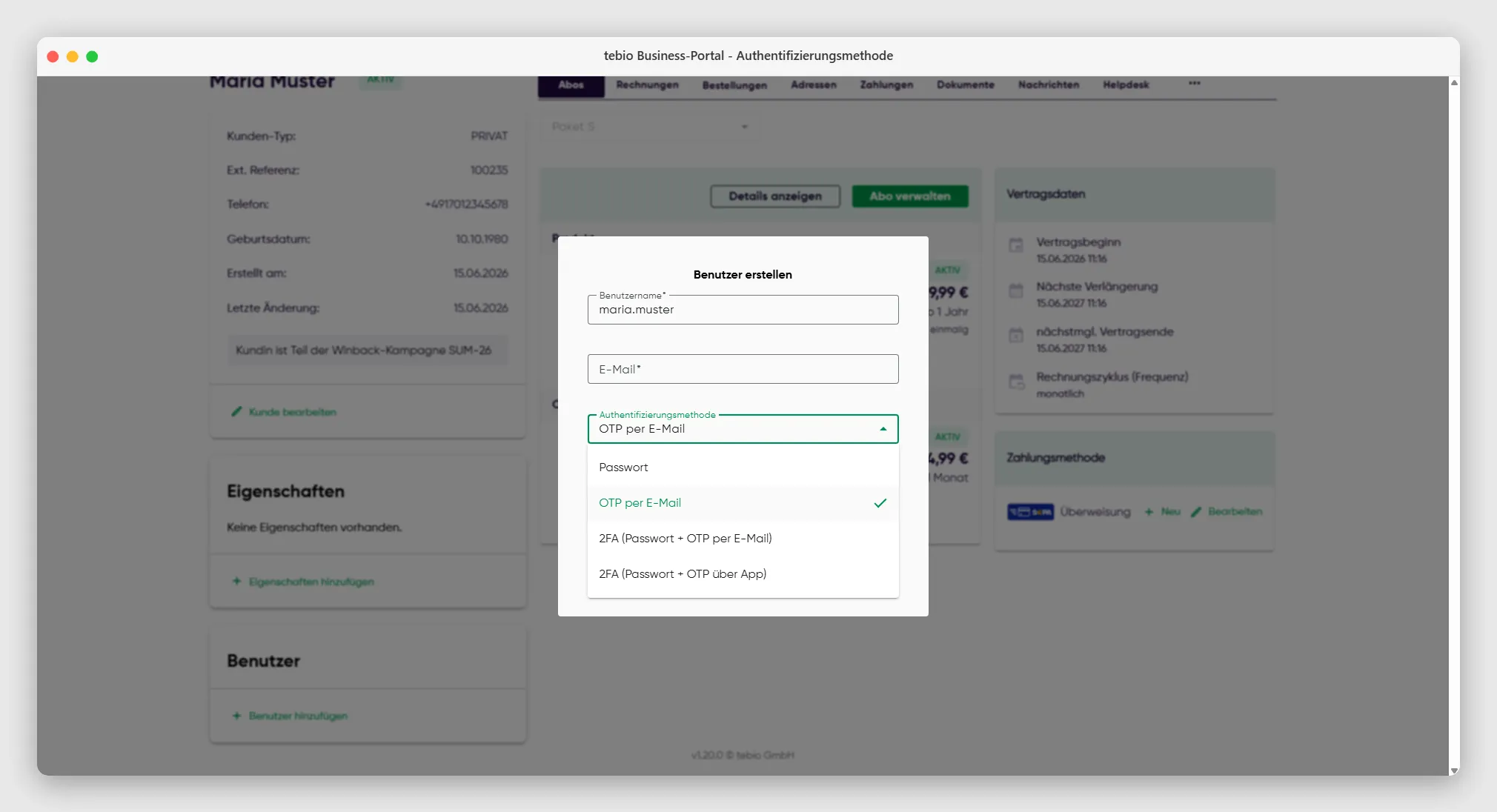1497x812 pixels.
Task: Click the calendar icon beside Vertragsbeginn
Action: pos(1016,245)
